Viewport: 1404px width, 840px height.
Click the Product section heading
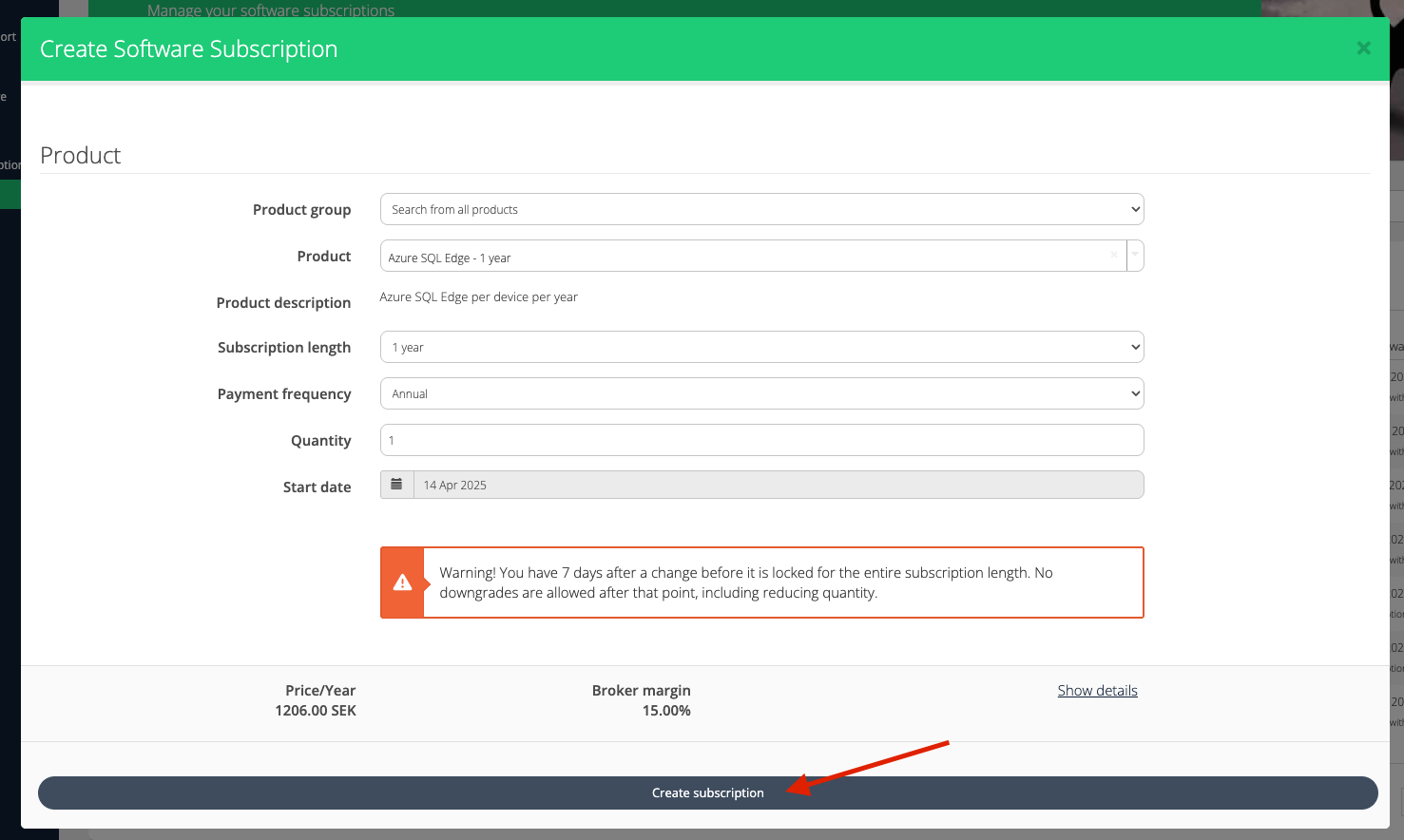coord(81,156)
